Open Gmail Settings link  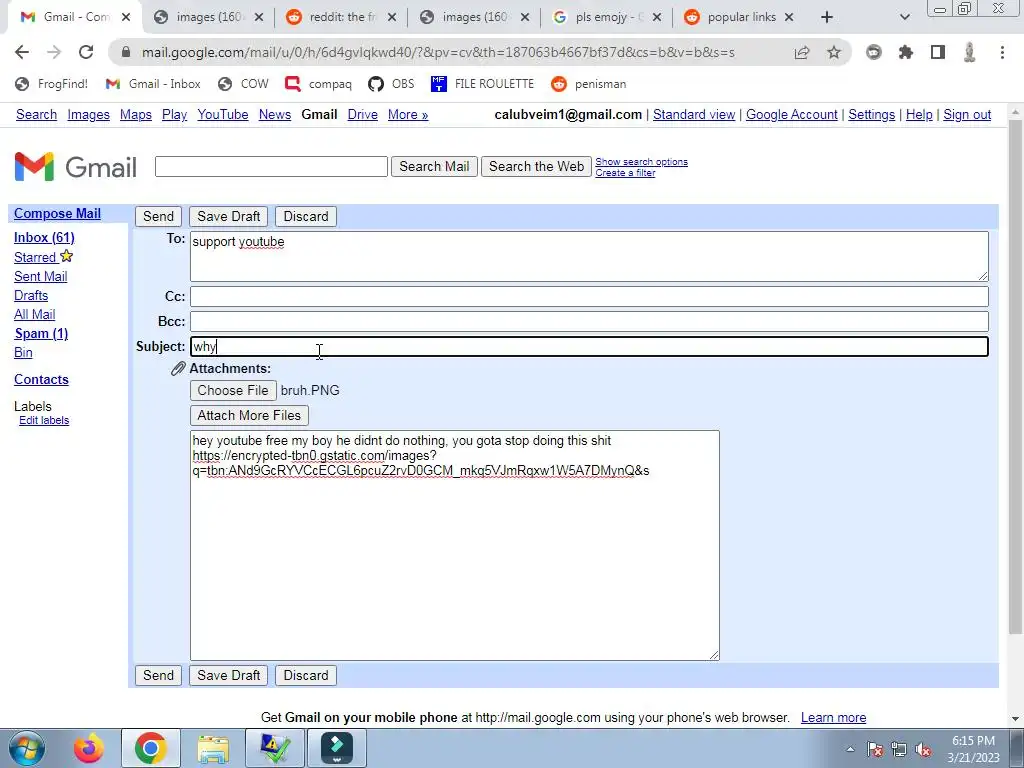pyautogui.click(x=871, y=114)
